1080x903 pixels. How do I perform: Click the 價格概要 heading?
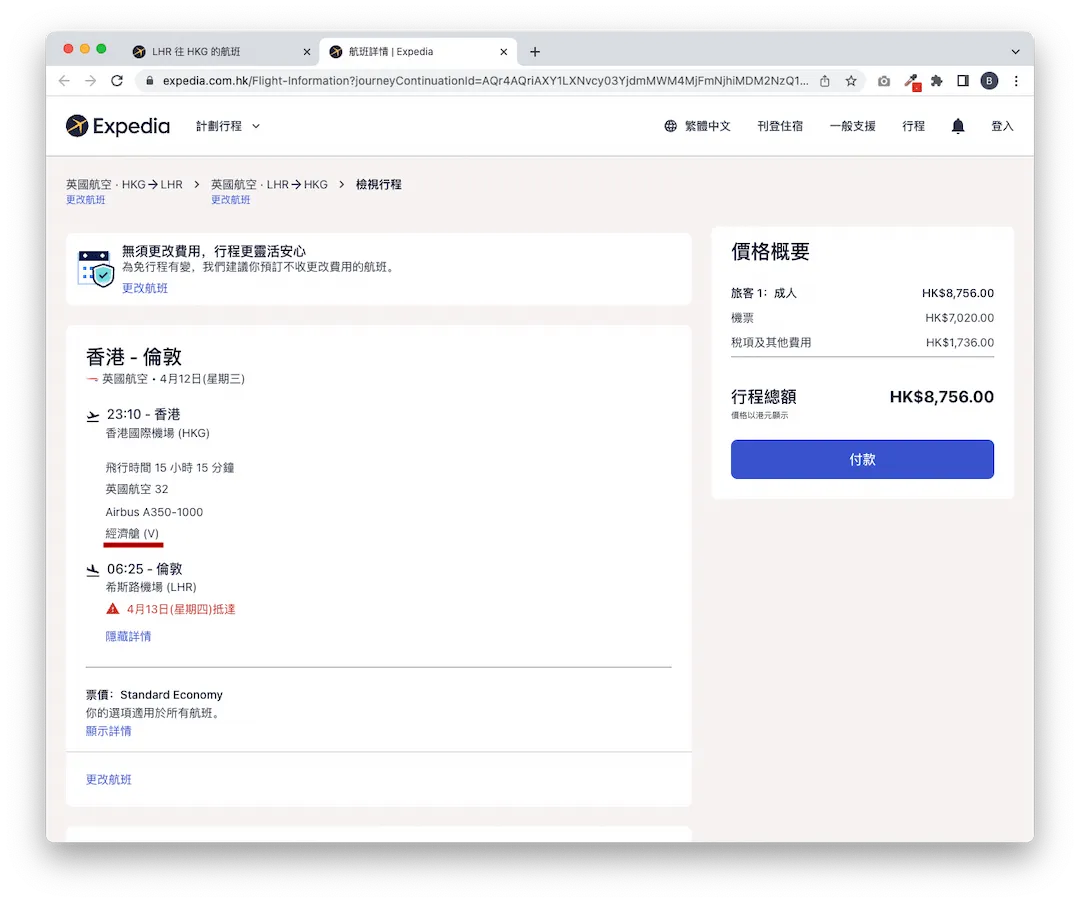coord(770,251)
